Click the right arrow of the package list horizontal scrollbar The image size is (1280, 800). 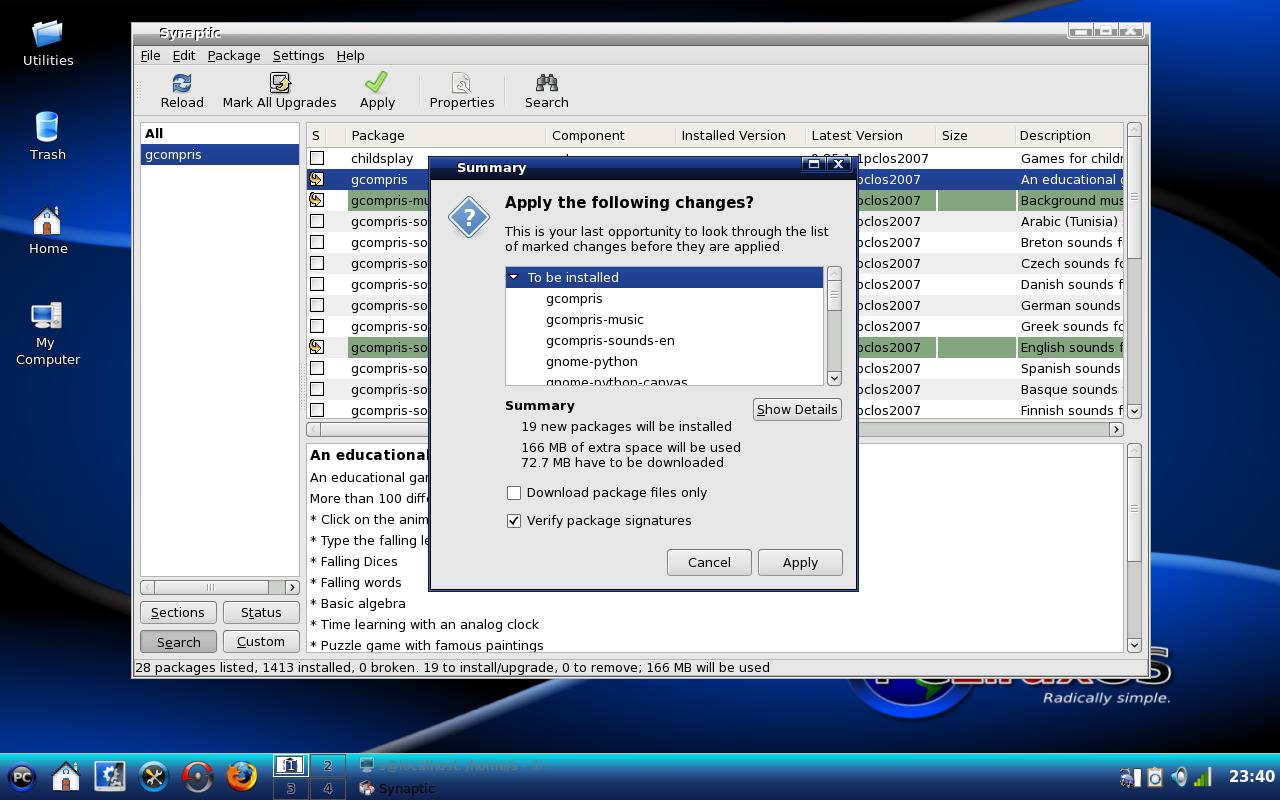point(1116,430)
